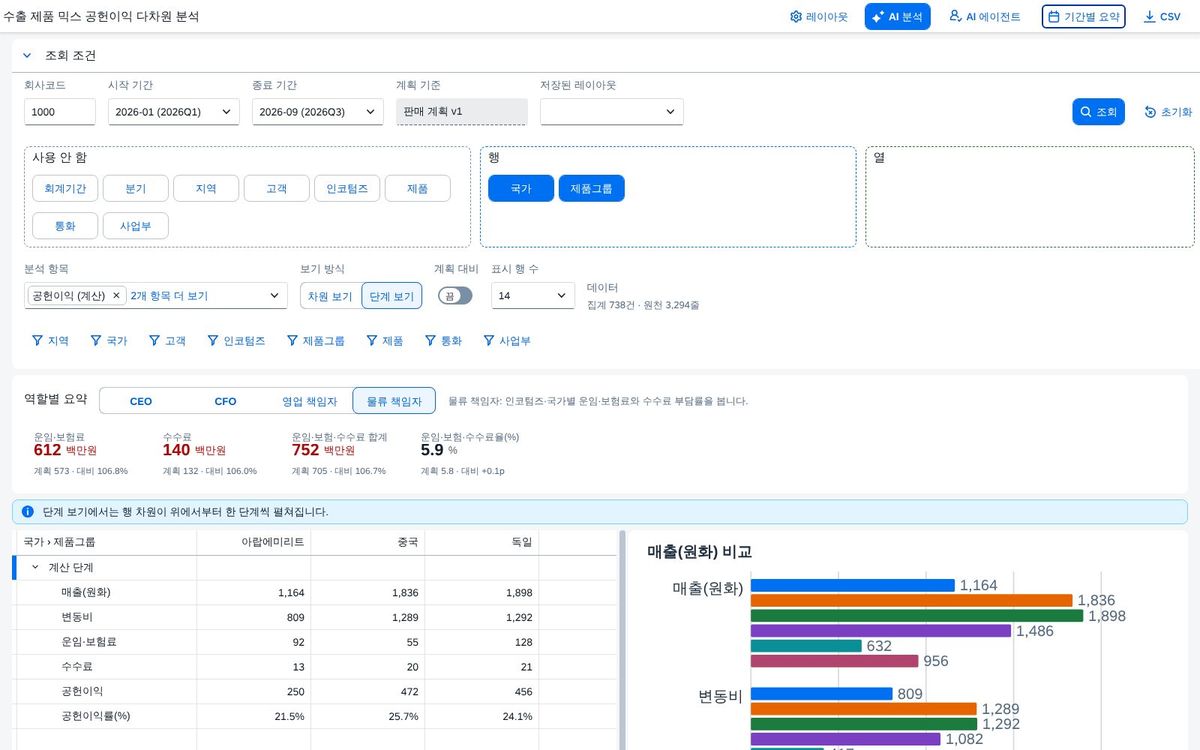Open the 종료 기간 dropdown
This screenshot has height=750, width=1200.
tap(318, 112)
